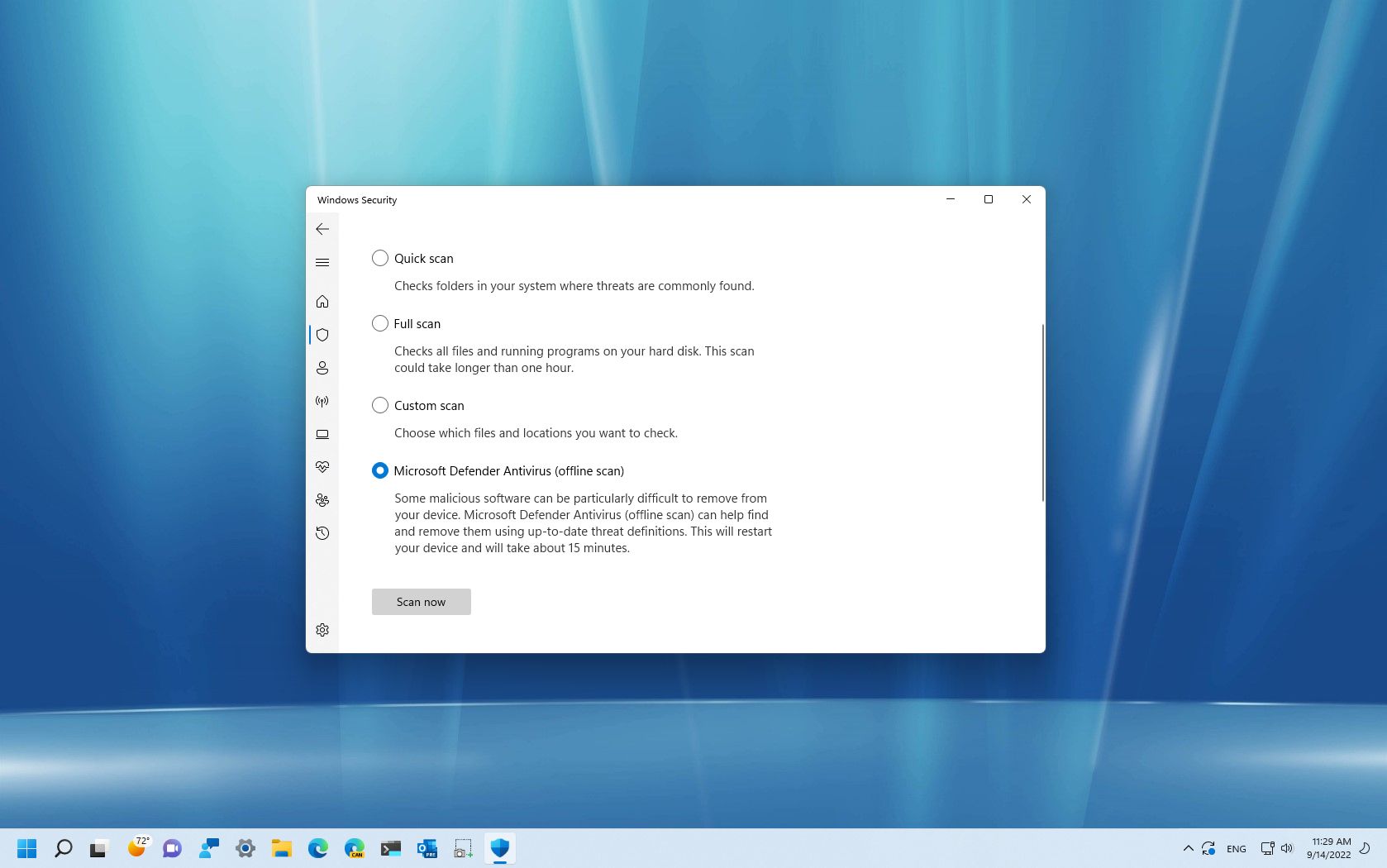Image resolution: width=1387 pixels, height=868 pixels.
Task: Open Protection history clock icon
Action: [x=322, y=533]
